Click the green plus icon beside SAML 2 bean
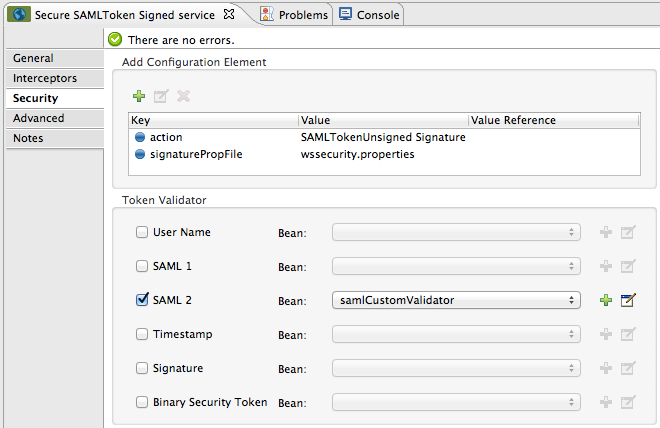The image size is (660, 428). (x=605, y=300)
